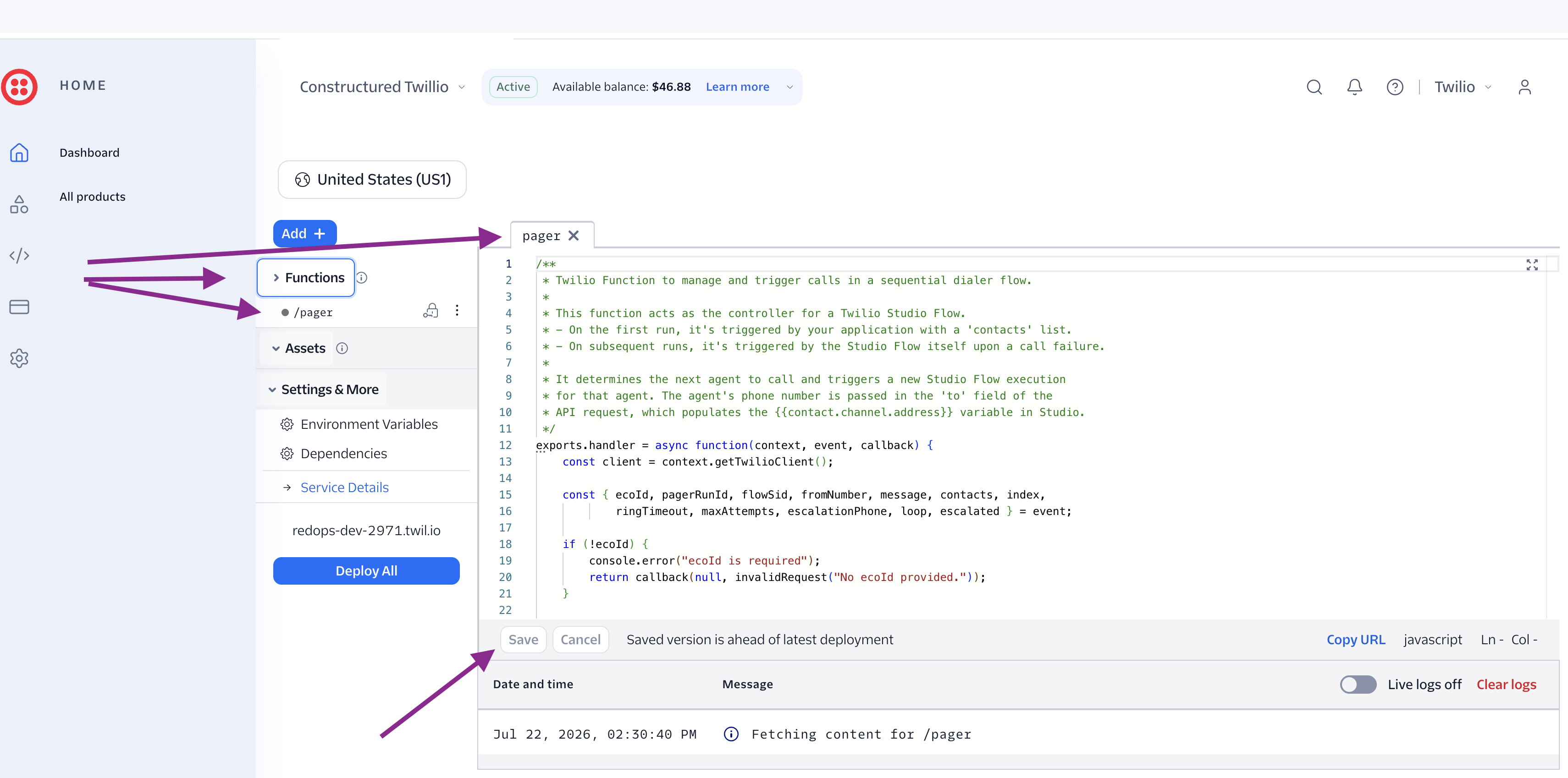This screenshot has width=1568, height=778.
Task: Open notifications bell icon
Action: click(x=1354, y=87)
